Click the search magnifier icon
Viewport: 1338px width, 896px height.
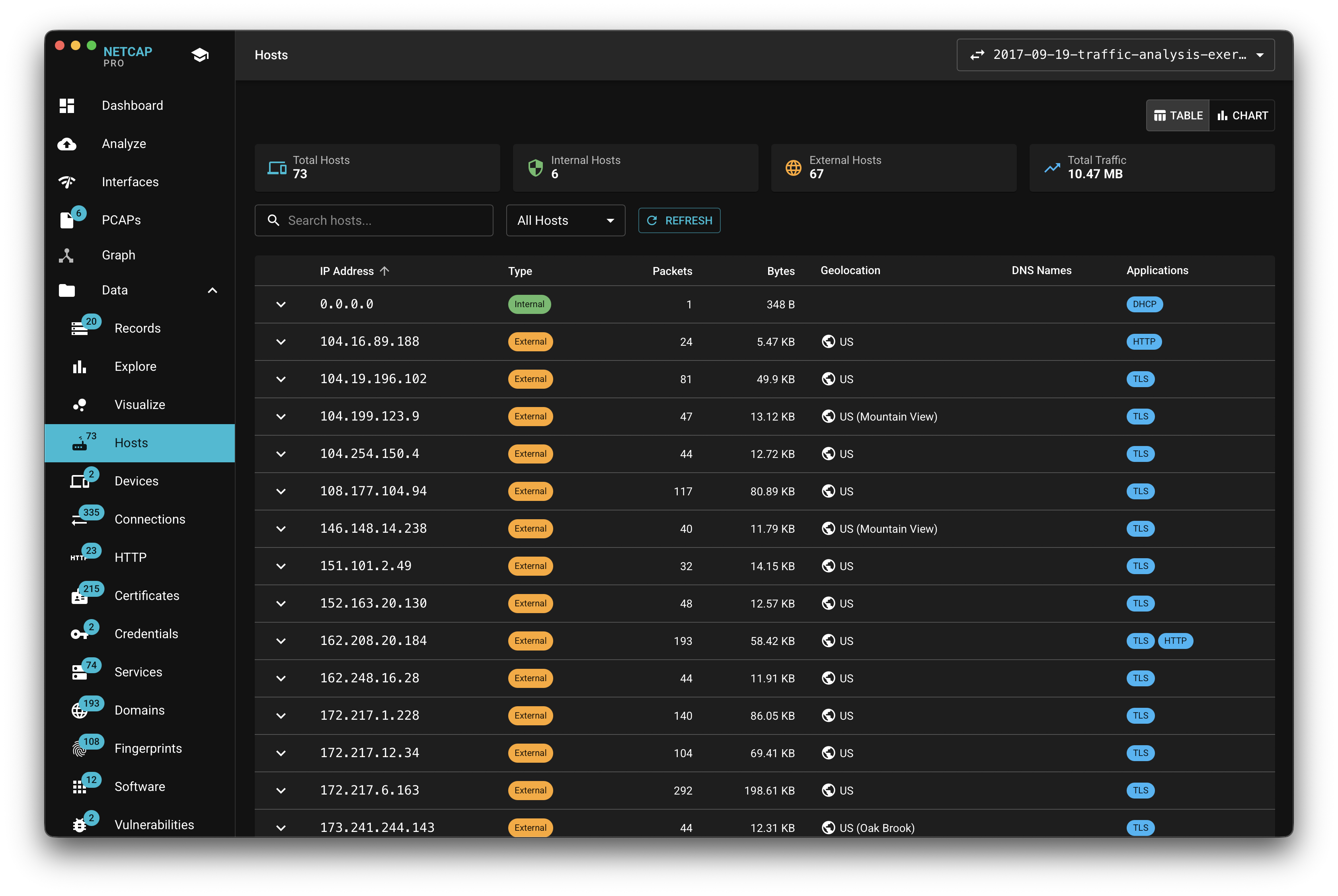pyautogui.click(x=274, y=220)
